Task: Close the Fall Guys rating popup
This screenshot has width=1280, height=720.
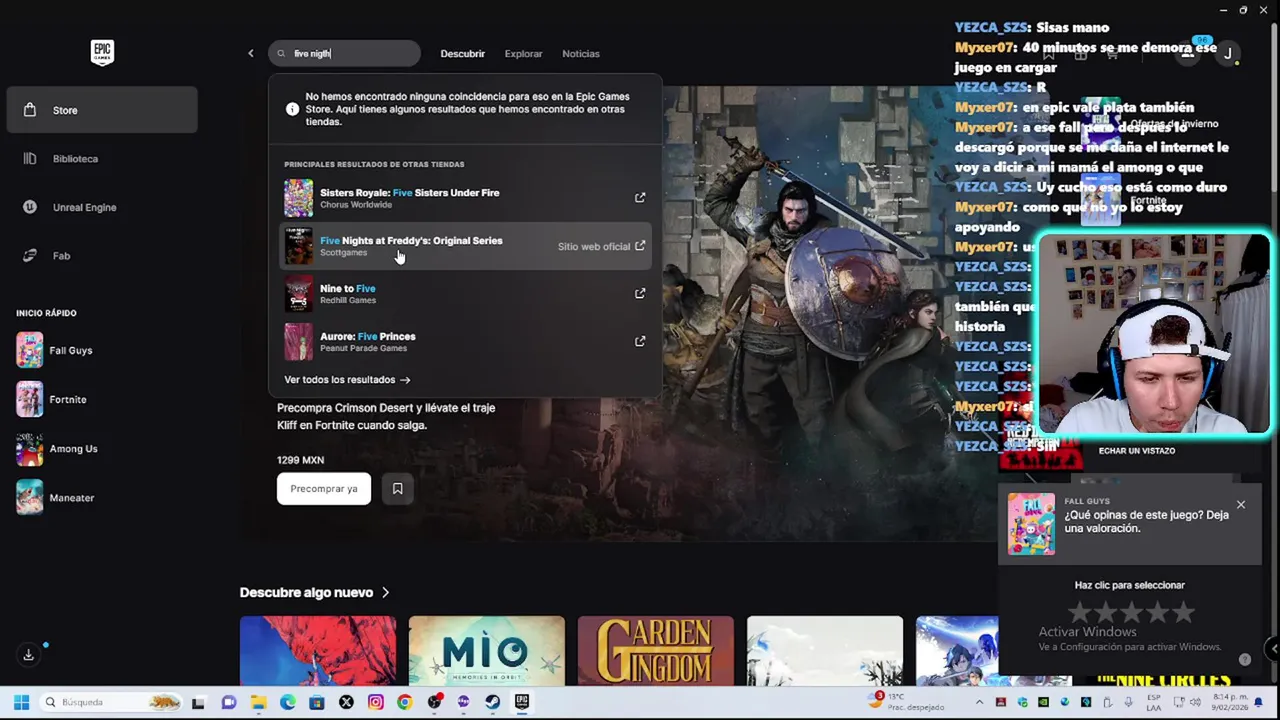Action: pyautogui.click(x=1241, y=505)
